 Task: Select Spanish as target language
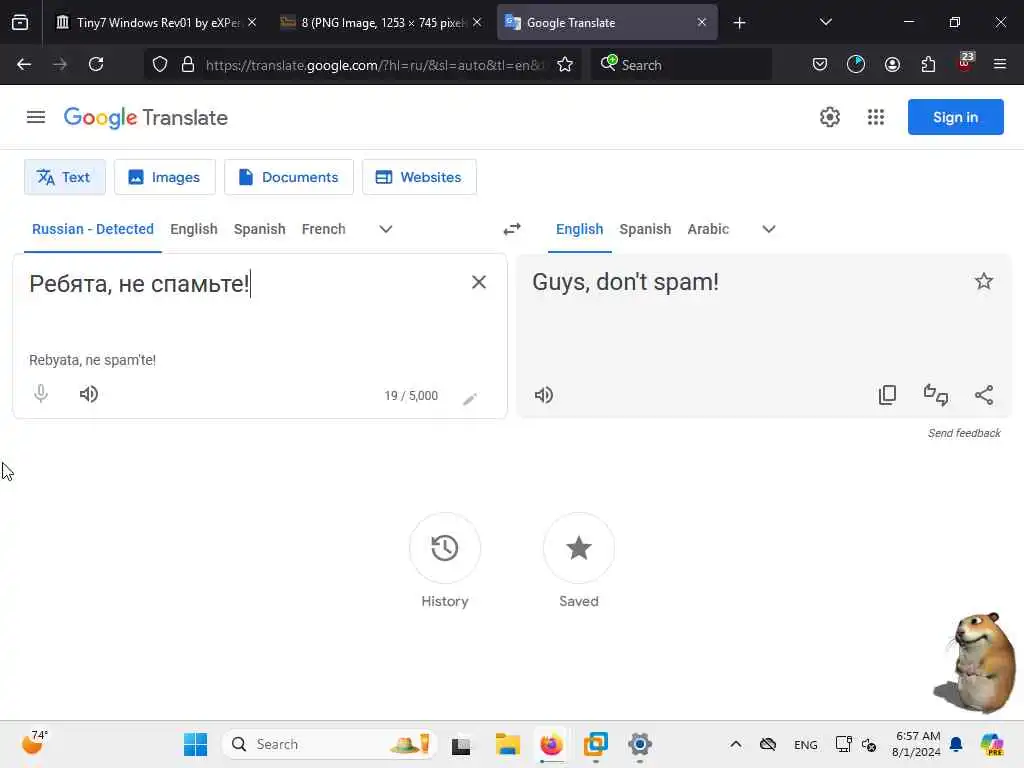(645, 229)
